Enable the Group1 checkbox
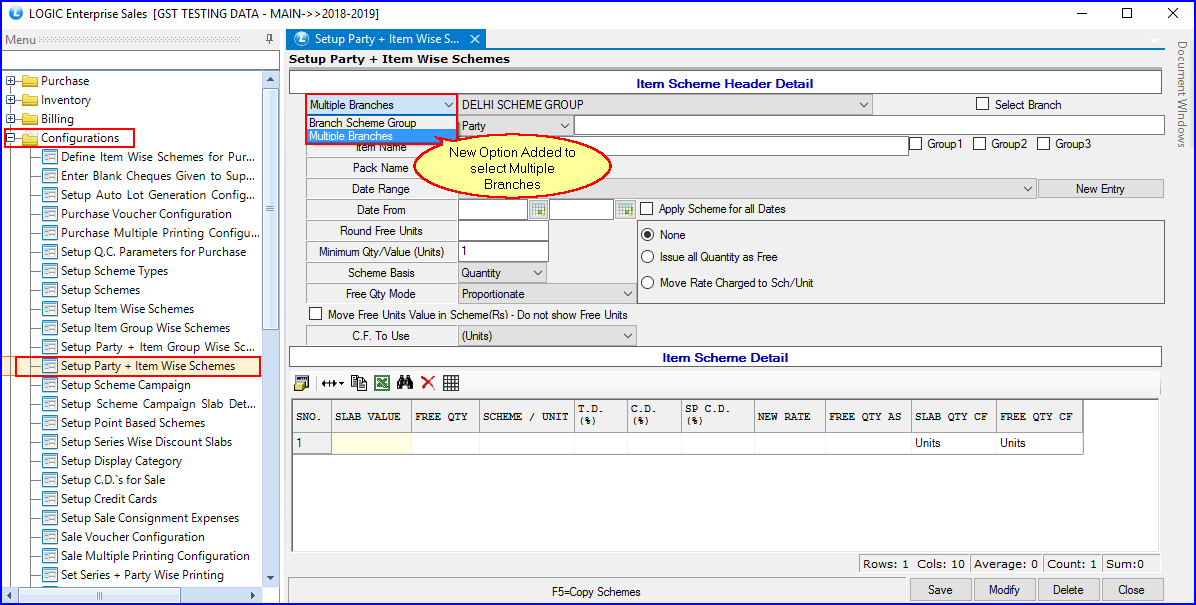 tap(915, 143)
